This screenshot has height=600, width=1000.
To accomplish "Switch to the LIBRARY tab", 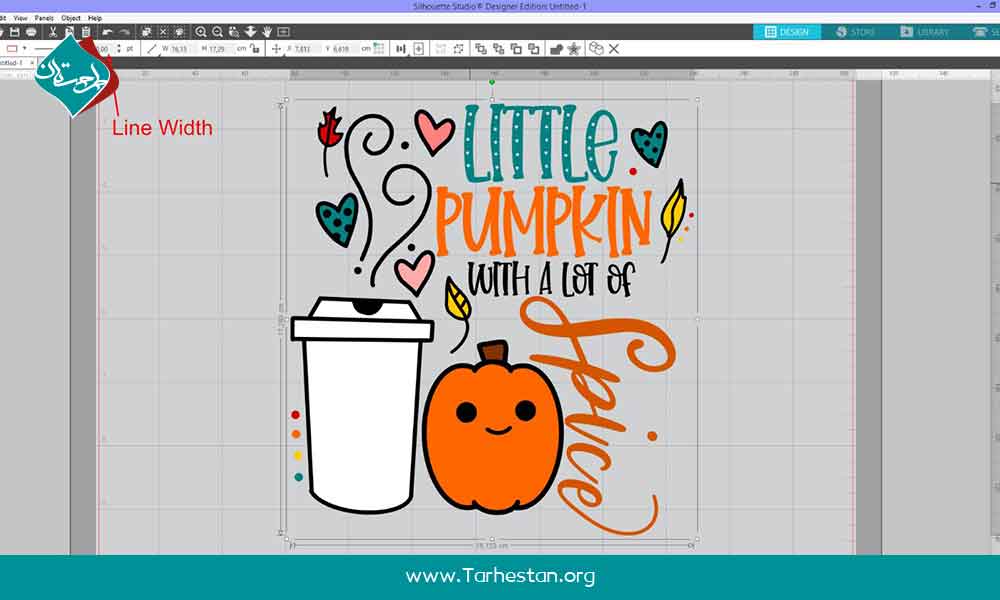I will tap(924, 32).
